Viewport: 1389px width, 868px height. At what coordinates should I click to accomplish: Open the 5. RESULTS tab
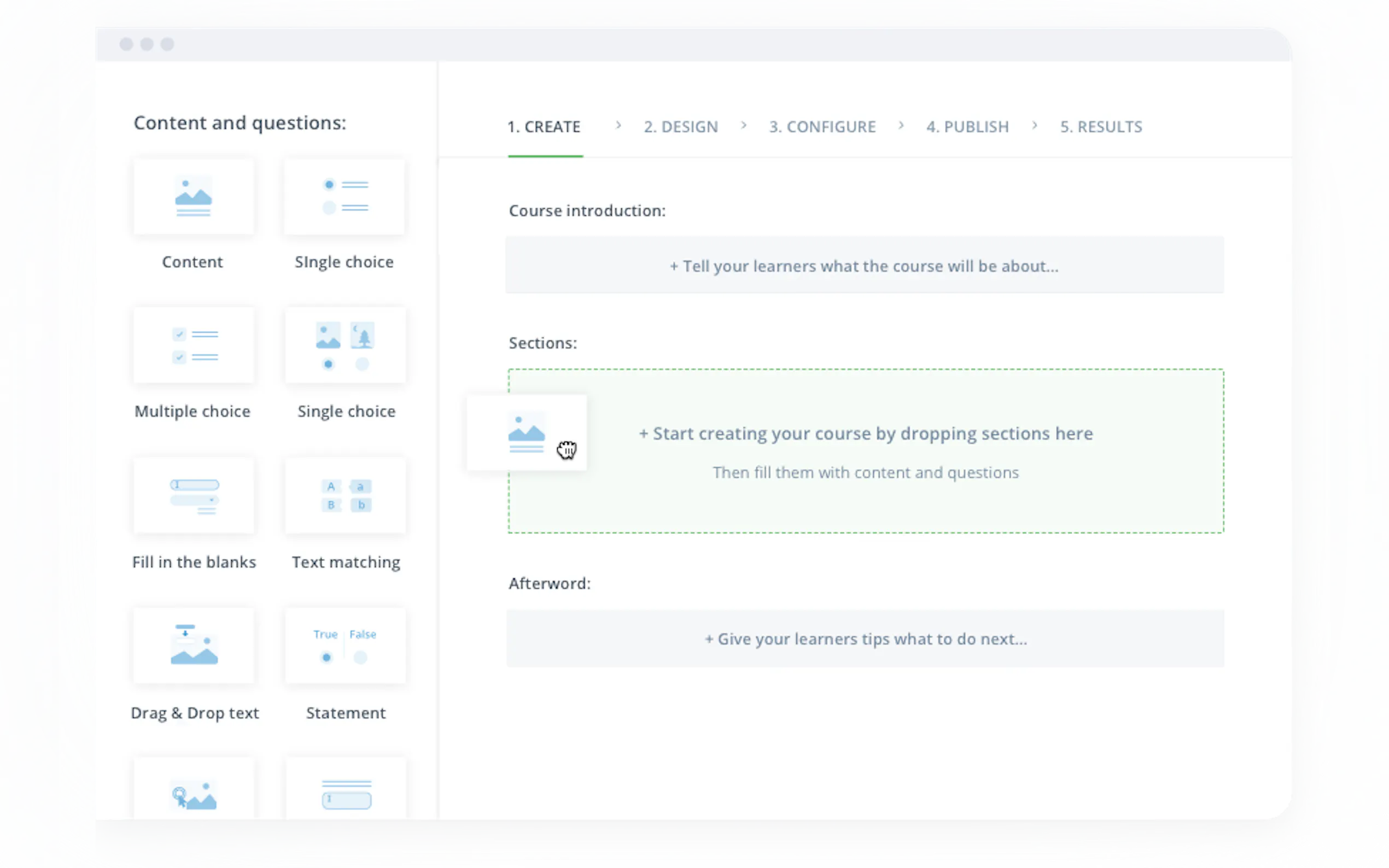1100,126
